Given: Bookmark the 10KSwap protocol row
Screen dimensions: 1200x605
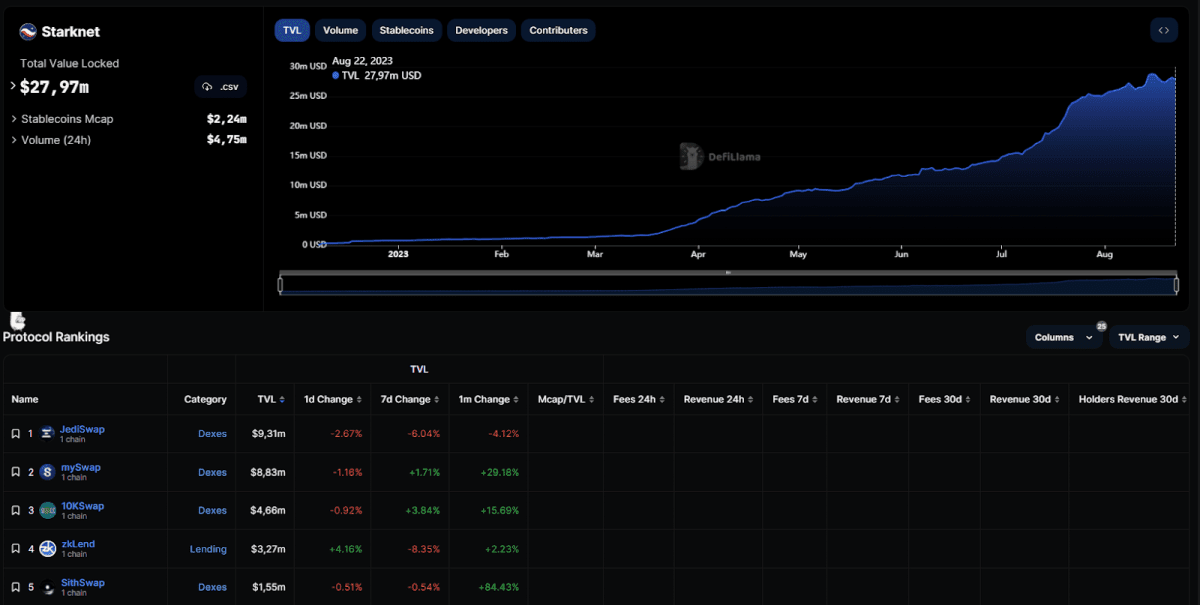Looking at the screenshot, I should pos(15,510).
